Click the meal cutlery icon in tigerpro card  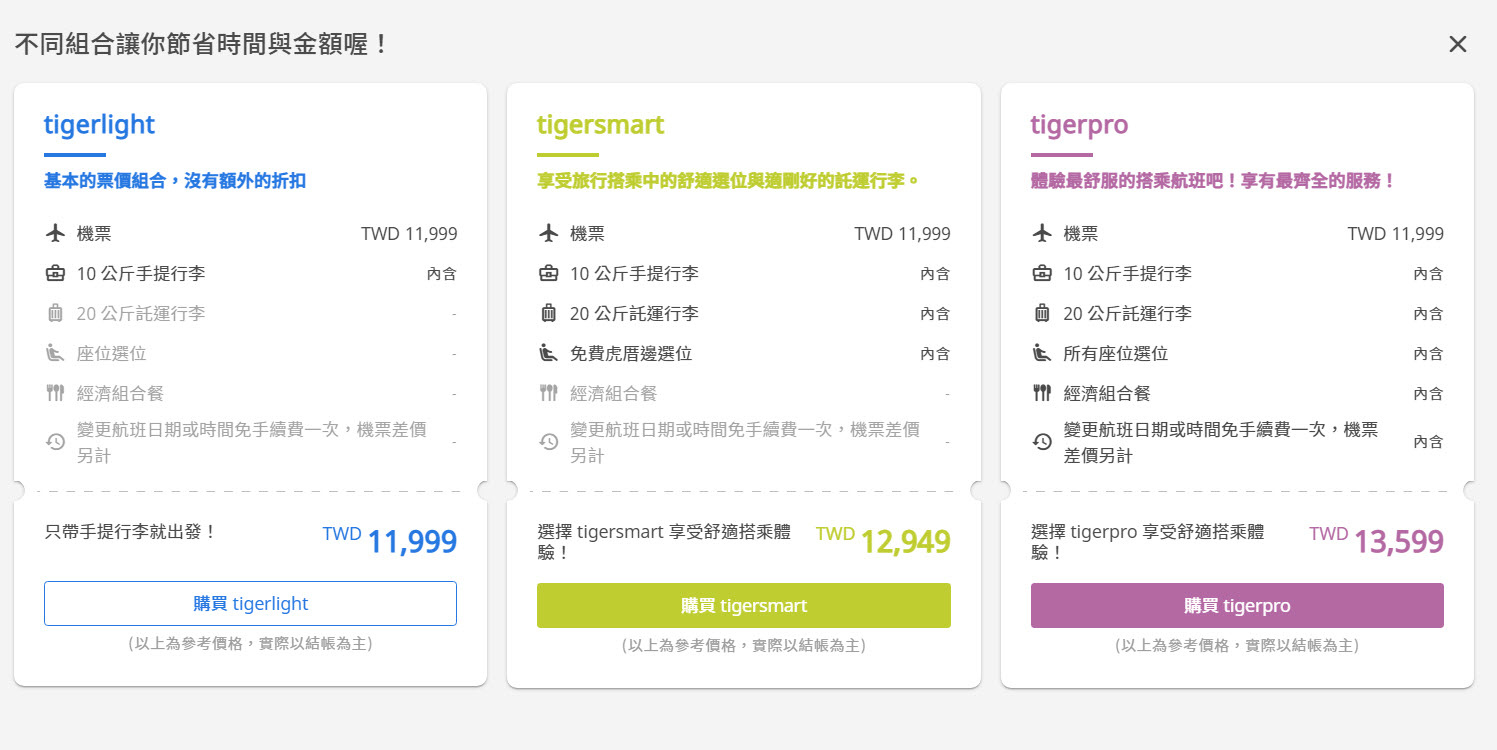click(1042, 393)
